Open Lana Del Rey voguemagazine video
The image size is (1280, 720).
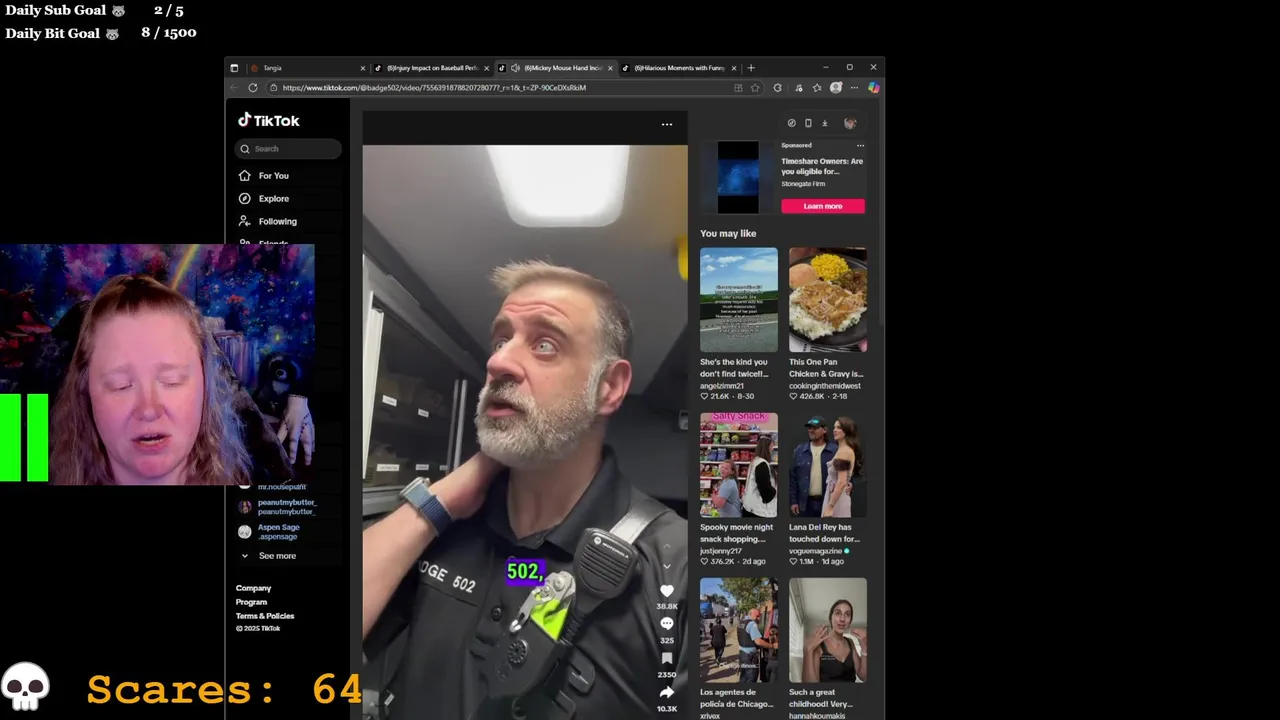click(828, 465)
